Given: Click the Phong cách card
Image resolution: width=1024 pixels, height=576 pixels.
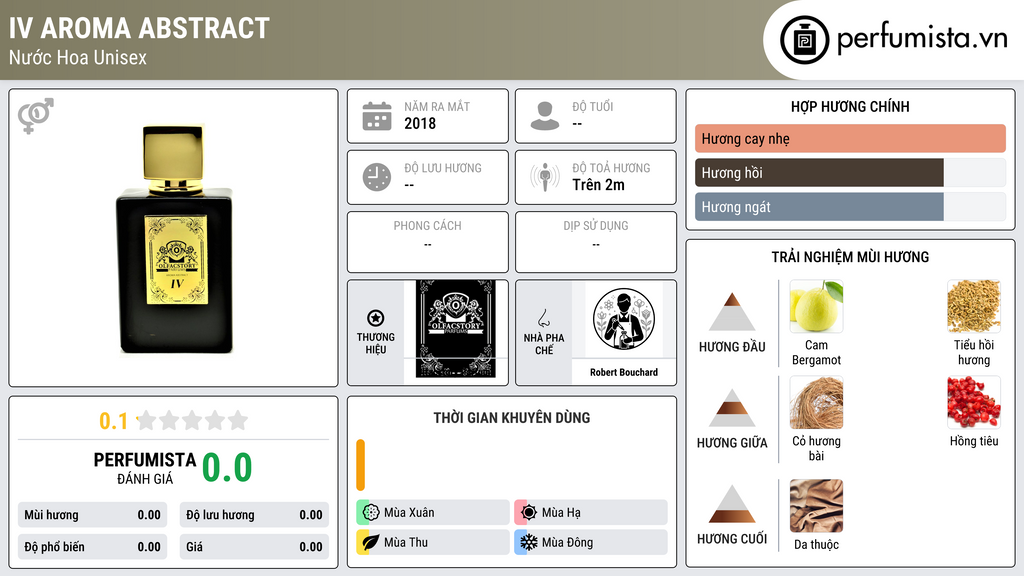Looking at the screenshot, I should [x=428, y=242].
